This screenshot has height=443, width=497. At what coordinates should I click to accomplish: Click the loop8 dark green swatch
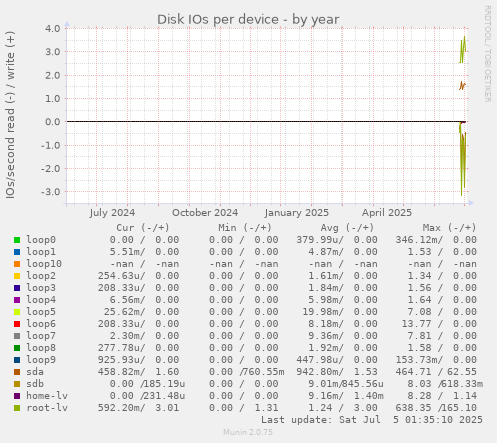pyautogui.click(x=17, y=348)
